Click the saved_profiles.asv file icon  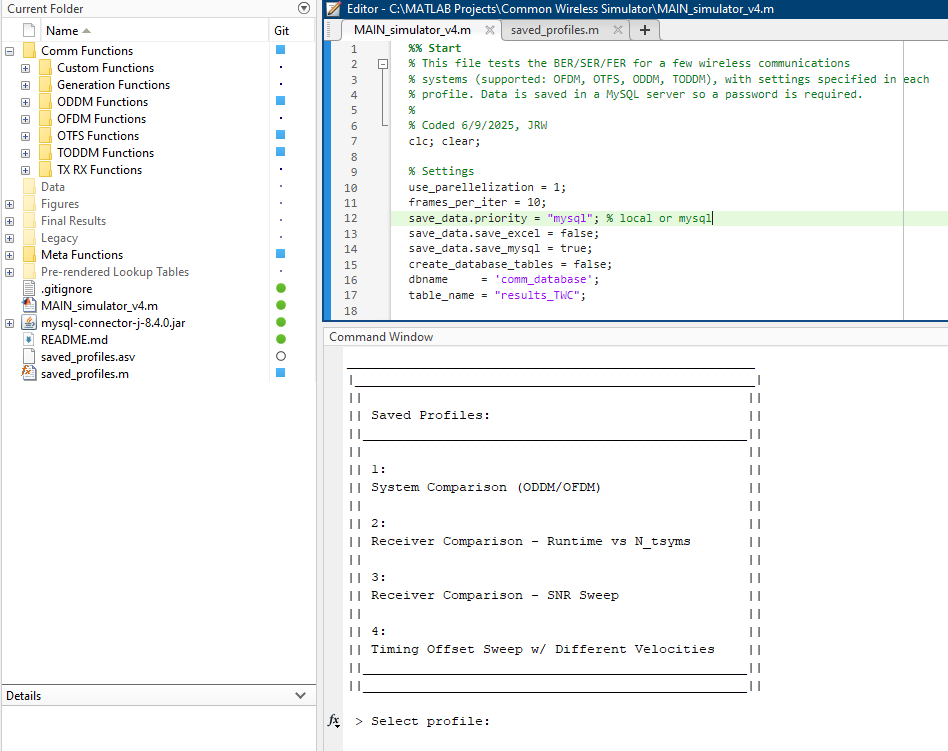29,356
